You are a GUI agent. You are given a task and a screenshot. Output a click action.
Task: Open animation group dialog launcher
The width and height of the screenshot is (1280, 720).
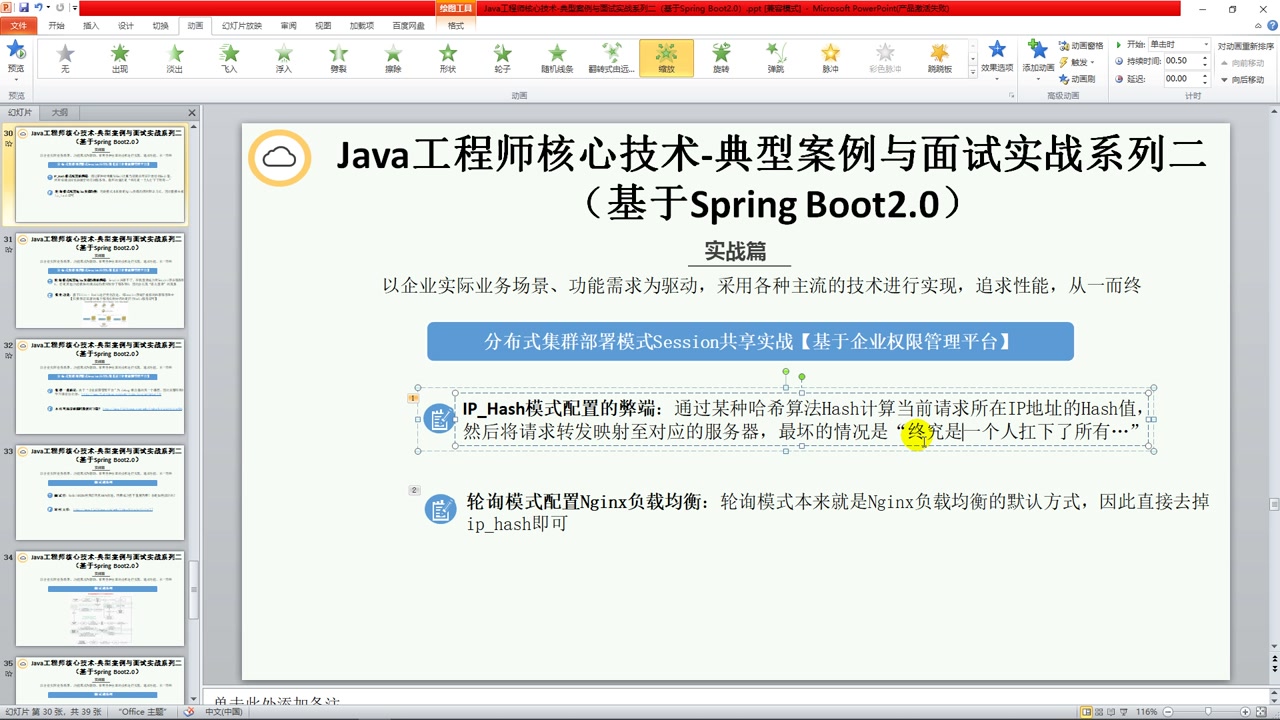tap(1011, 96)
